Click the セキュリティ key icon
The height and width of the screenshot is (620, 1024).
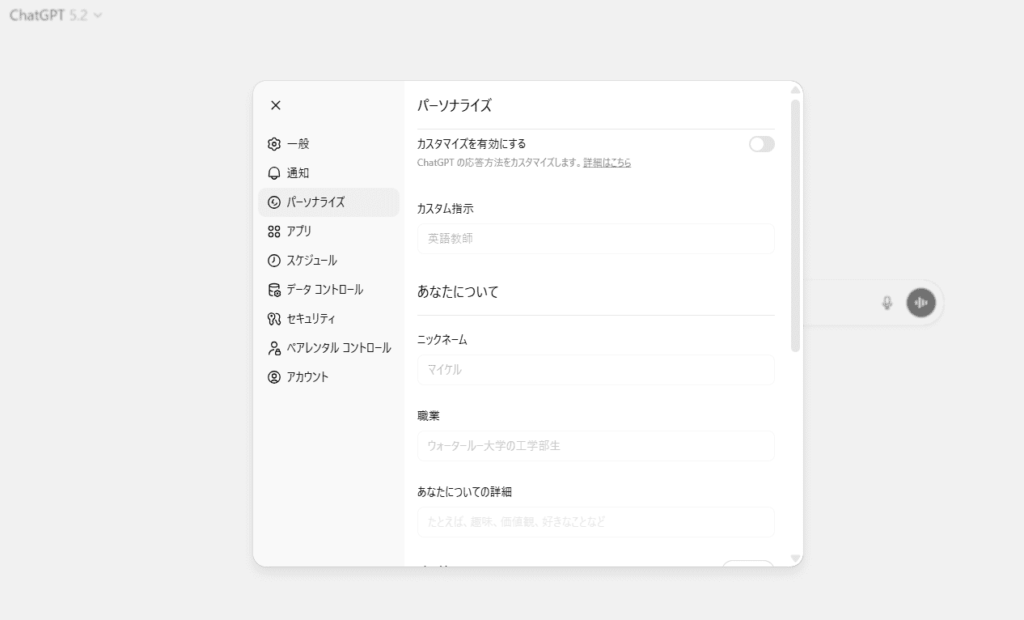click(274, 319)
